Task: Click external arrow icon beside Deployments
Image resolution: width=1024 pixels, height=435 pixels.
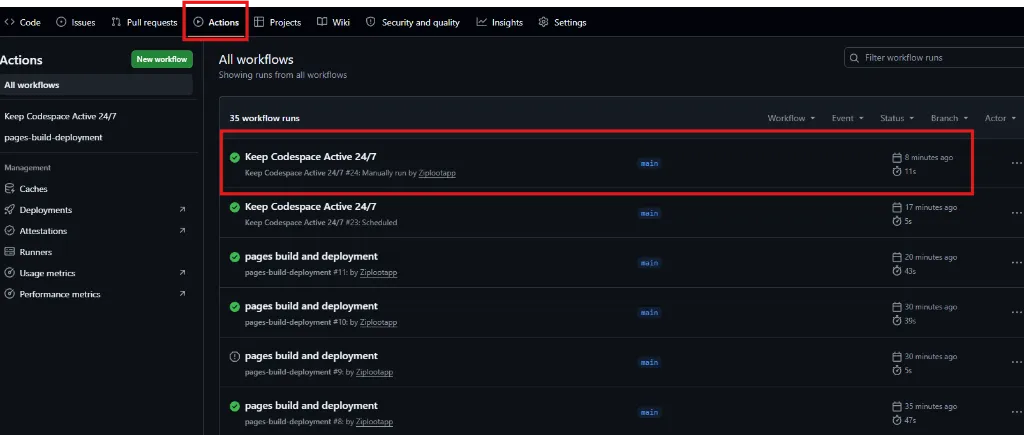Action: [x=182, y=210]
